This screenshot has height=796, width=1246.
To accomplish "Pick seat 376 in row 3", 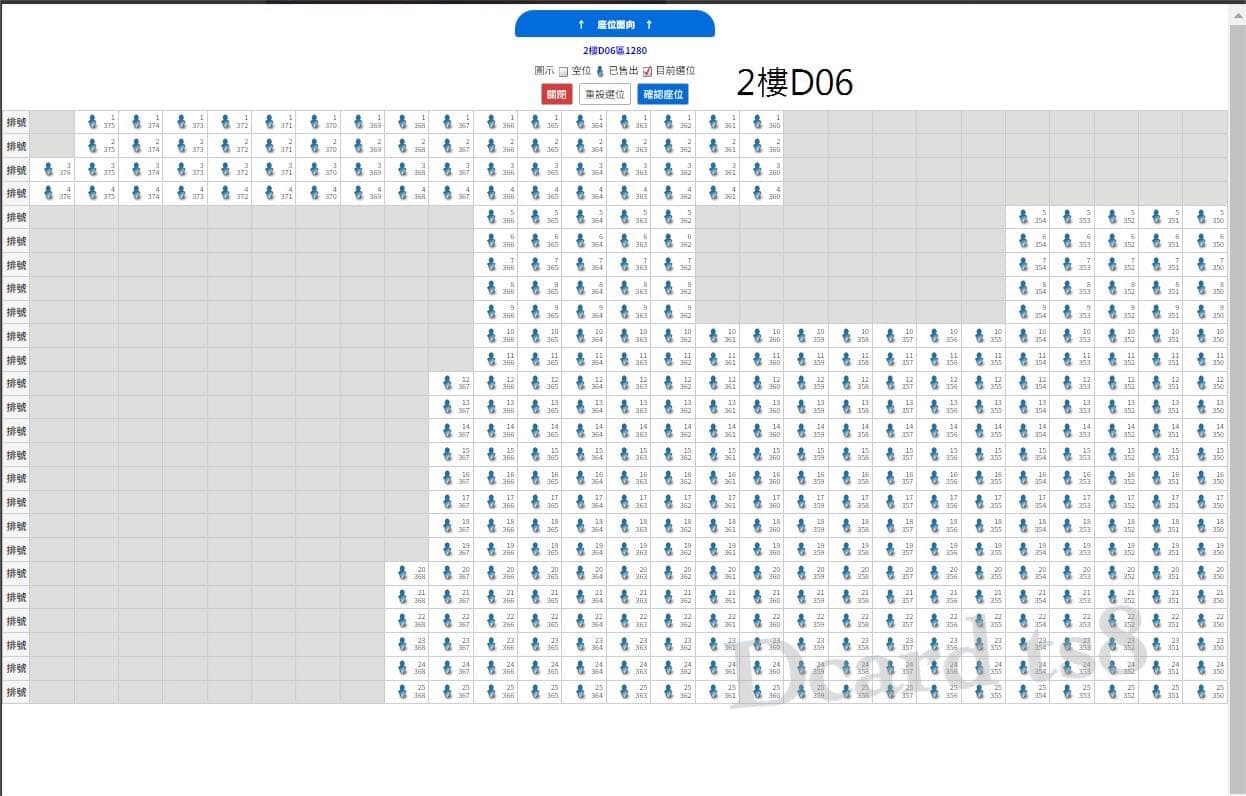I will [52, 170].
